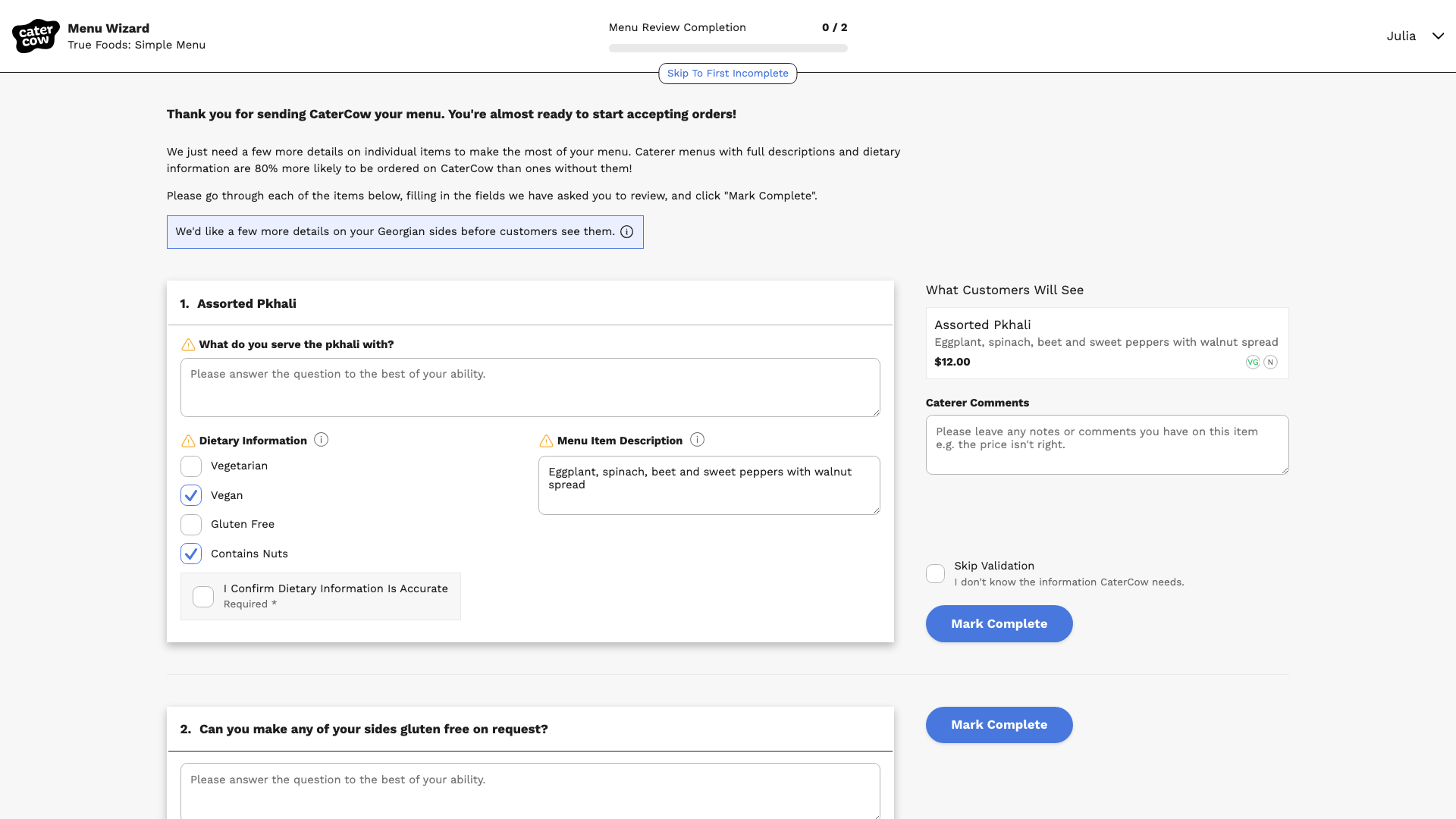The height and width of the screenshot is (819, 1456).
Task: Check the Vegetarian checkbox
Action: [x=191, y=466]
